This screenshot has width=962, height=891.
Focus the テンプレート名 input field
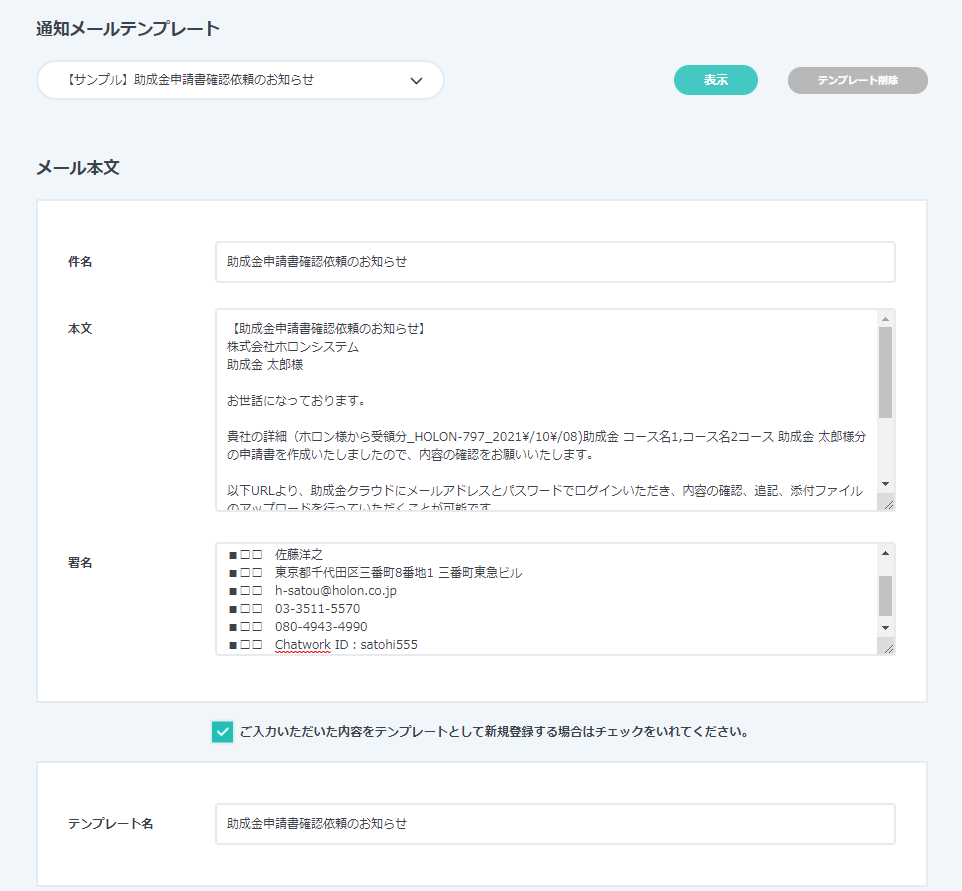pos(555,824)
